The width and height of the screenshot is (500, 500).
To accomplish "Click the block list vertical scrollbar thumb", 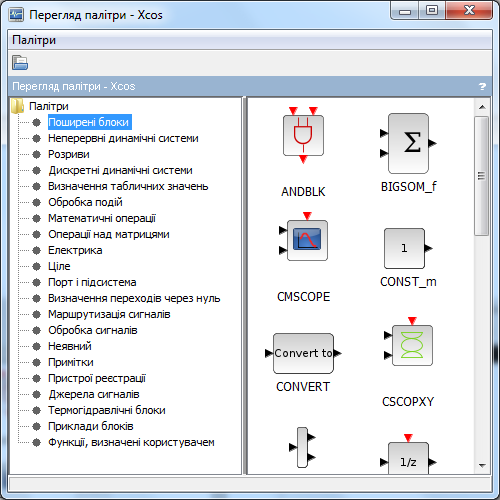I will pos(482,176).
